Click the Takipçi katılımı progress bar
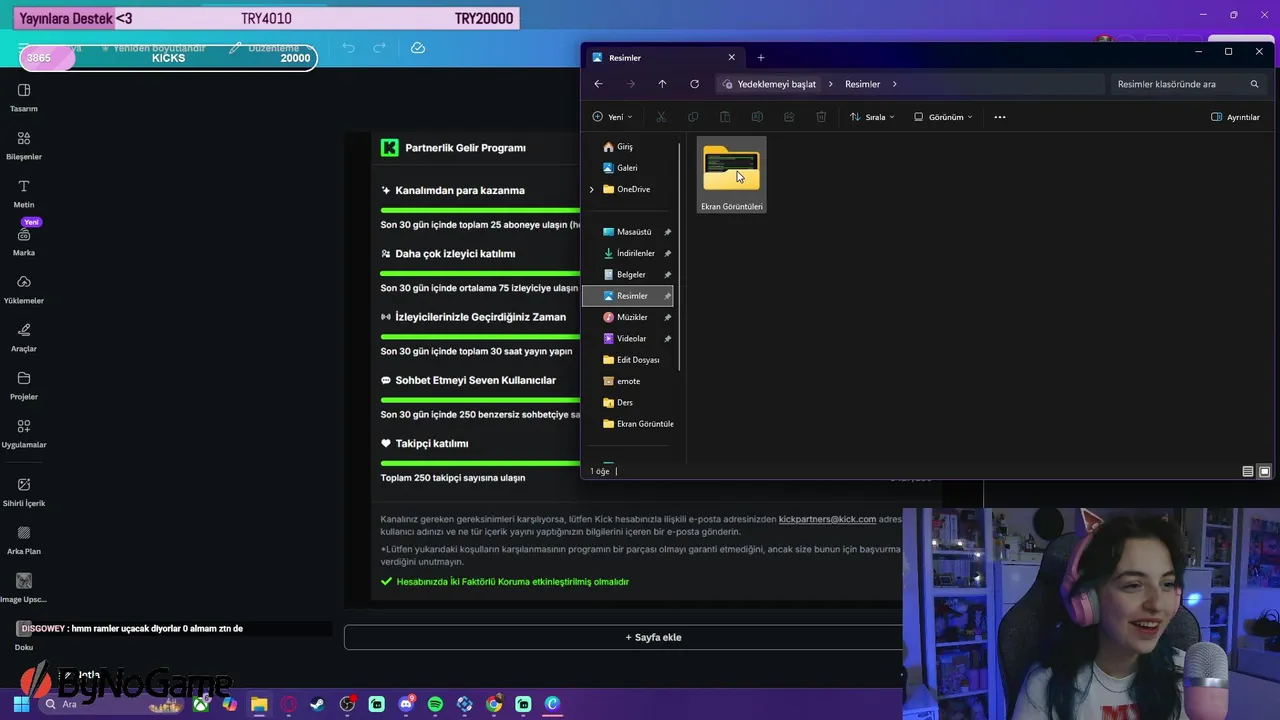The height and width of the screenshot is (720, 1280). pyautogui.click(x=480, y=463)
